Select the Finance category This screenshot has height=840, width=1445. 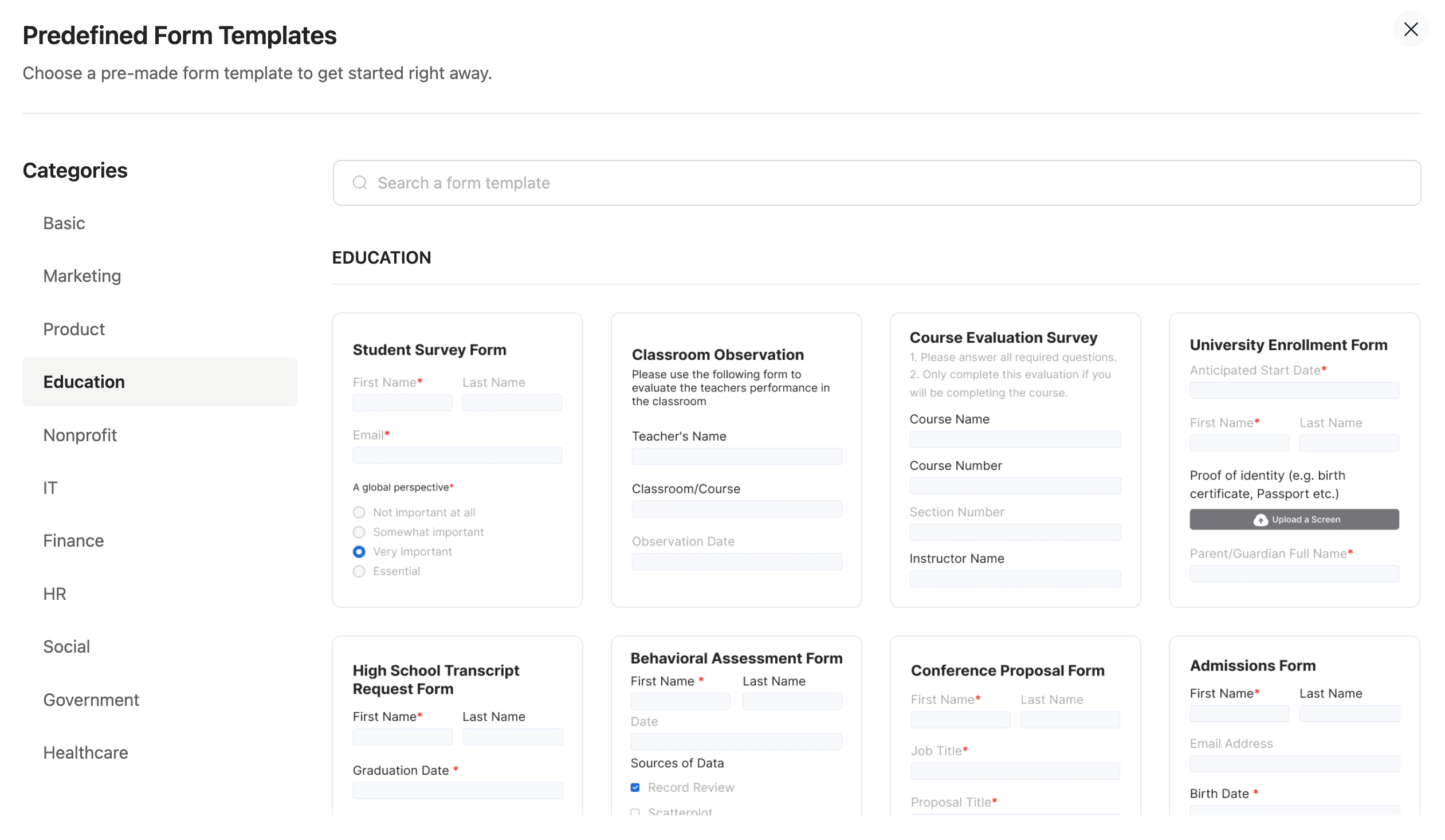click(73, 540)
